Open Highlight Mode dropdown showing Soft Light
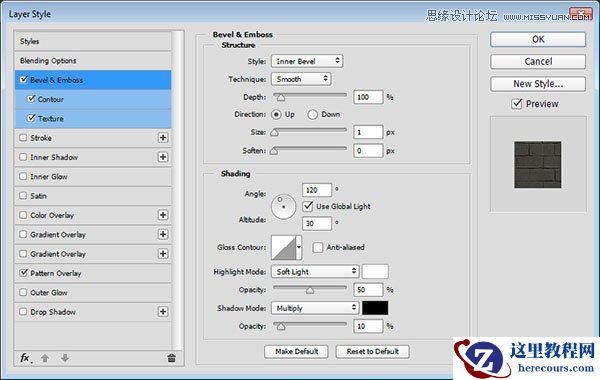 (315, 272)
